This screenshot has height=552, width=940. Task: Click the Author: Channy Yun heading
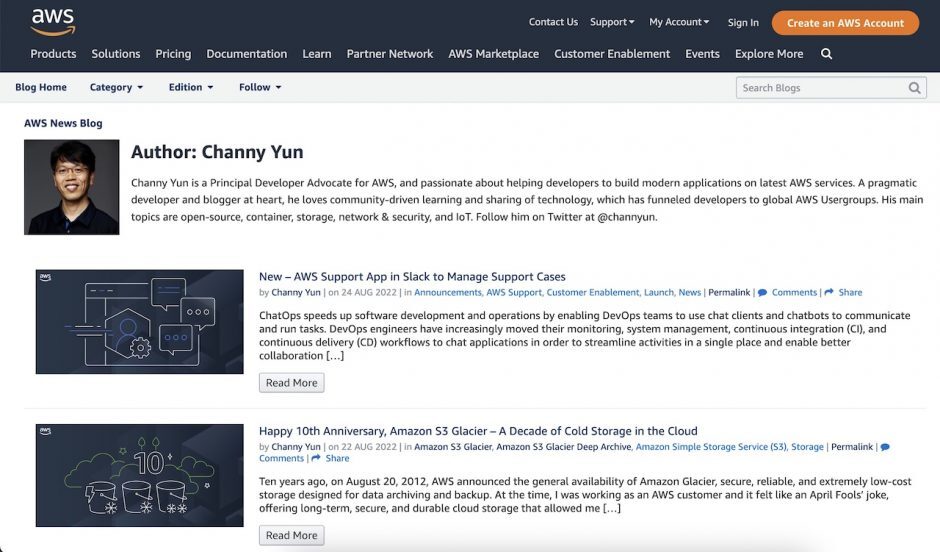pyautogui.click(x=217, y=152)
